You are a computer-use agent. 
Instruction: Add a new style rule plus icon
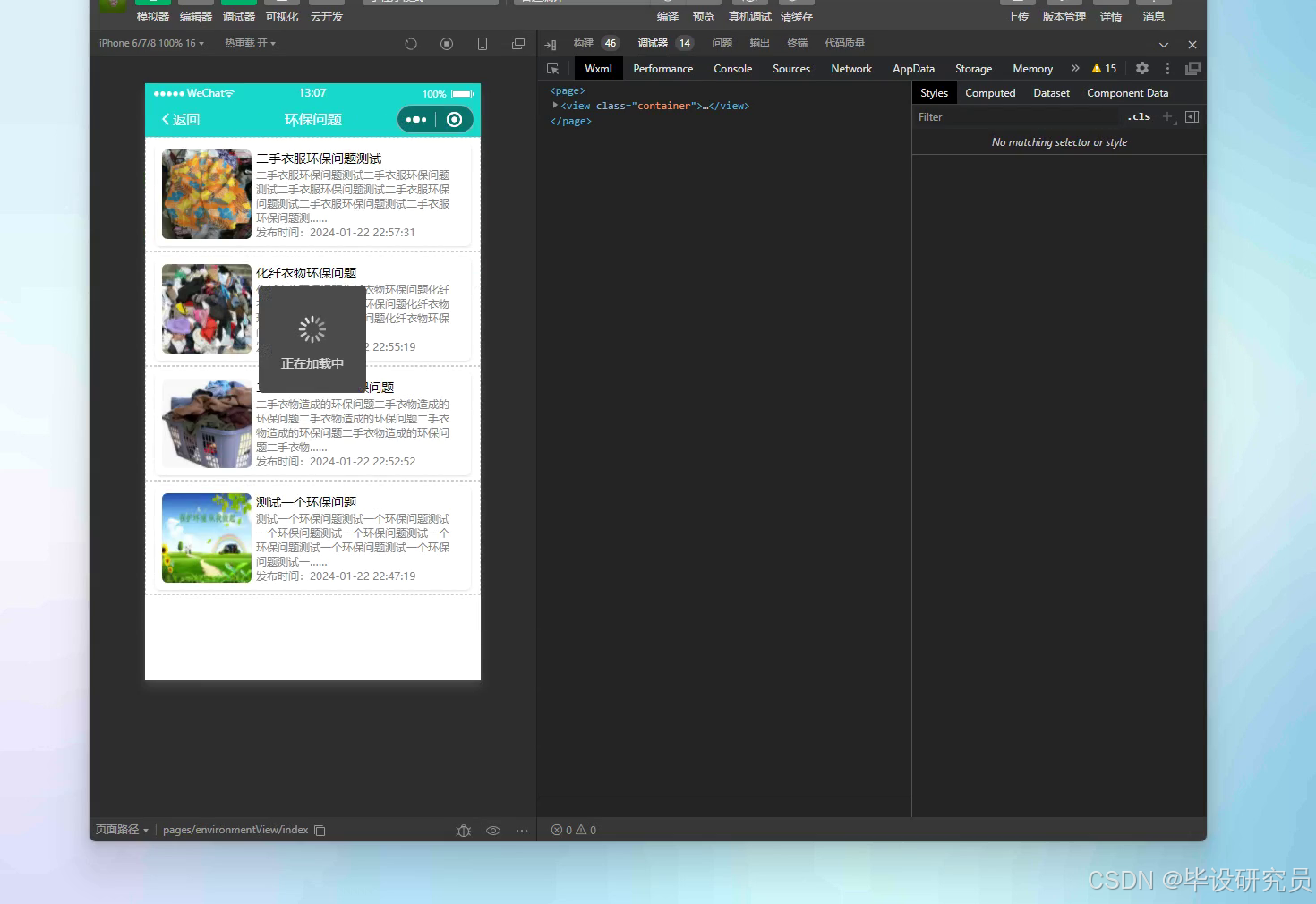(1166, 116)
